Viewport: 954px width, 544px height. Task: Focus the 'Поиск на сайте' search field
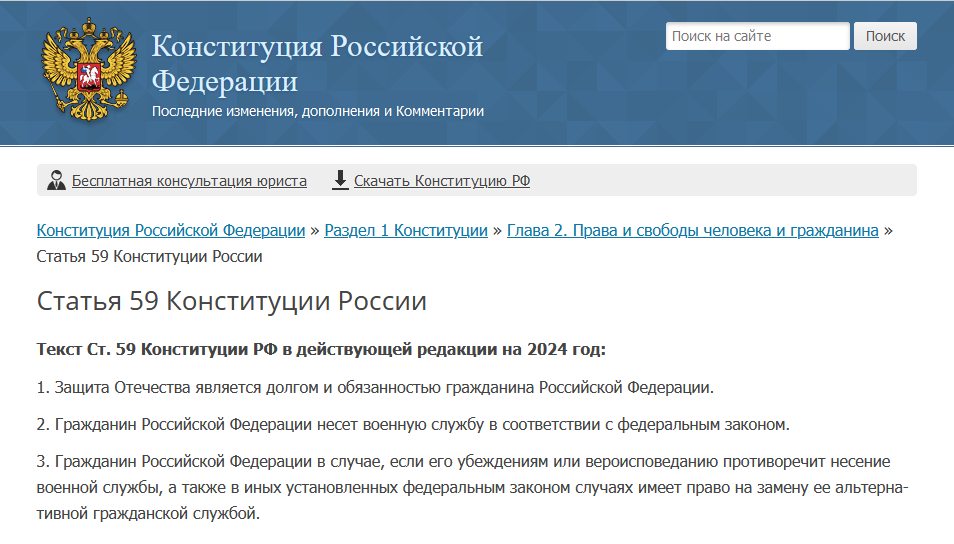tap(757, 36)
